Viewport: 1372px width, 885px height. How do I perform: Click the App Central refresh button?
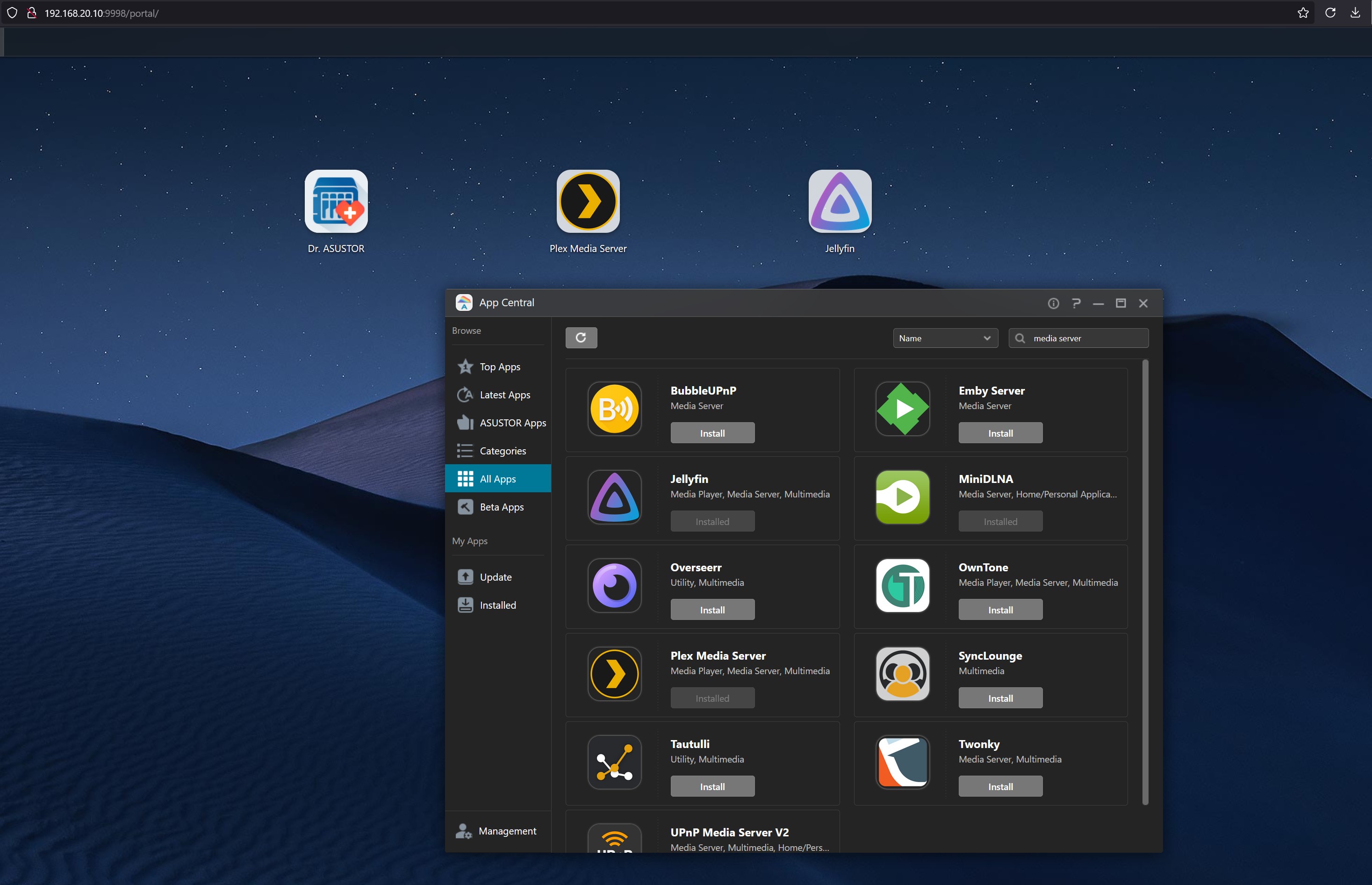click(581, 338)
